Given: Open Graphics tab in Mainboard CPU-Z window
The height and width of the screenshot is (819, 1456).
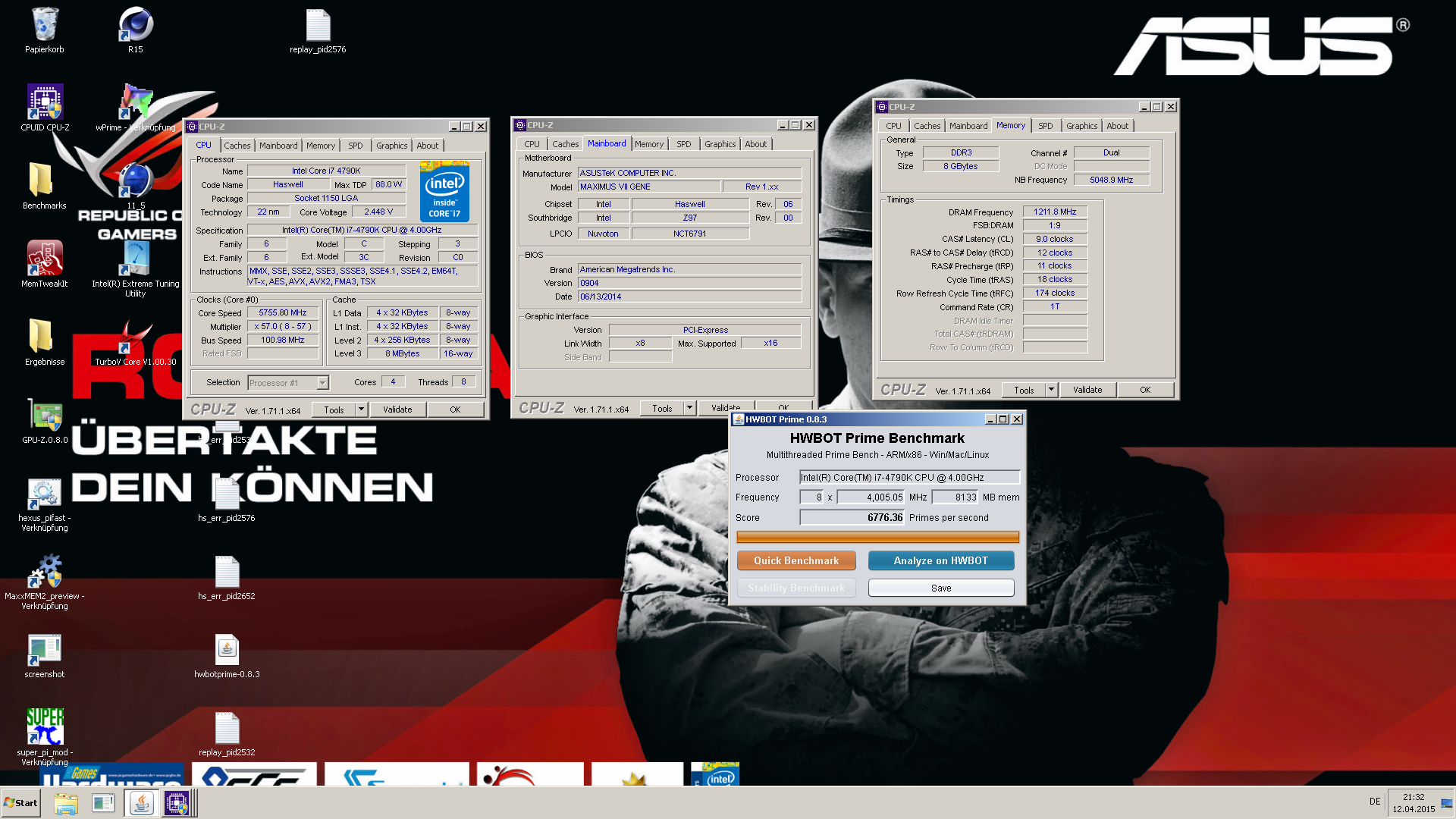Looking at the screenshot, I should tap(720, 144).
